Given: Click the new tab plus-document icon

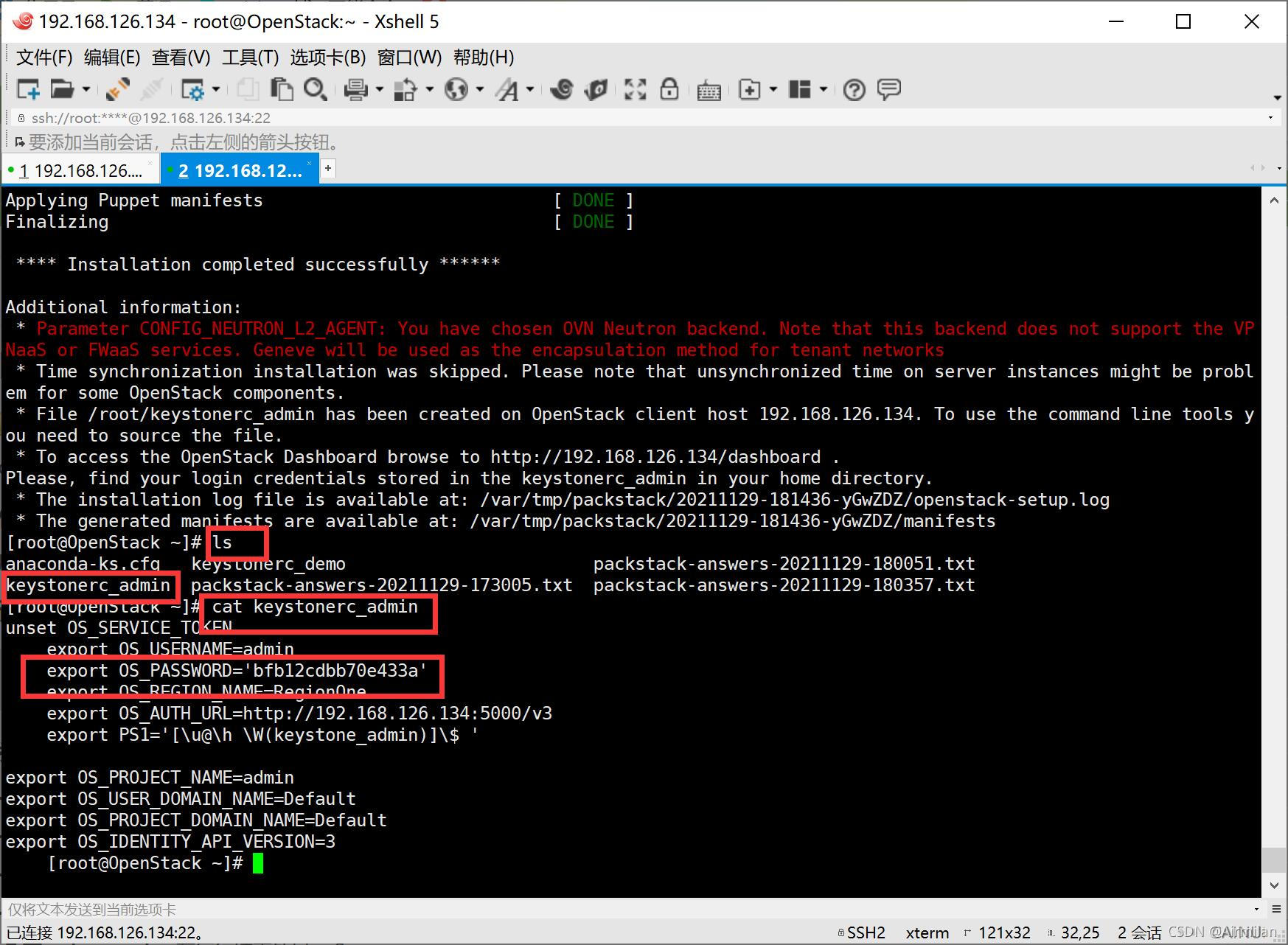Looking at the screenshot, I should point(750,90).
